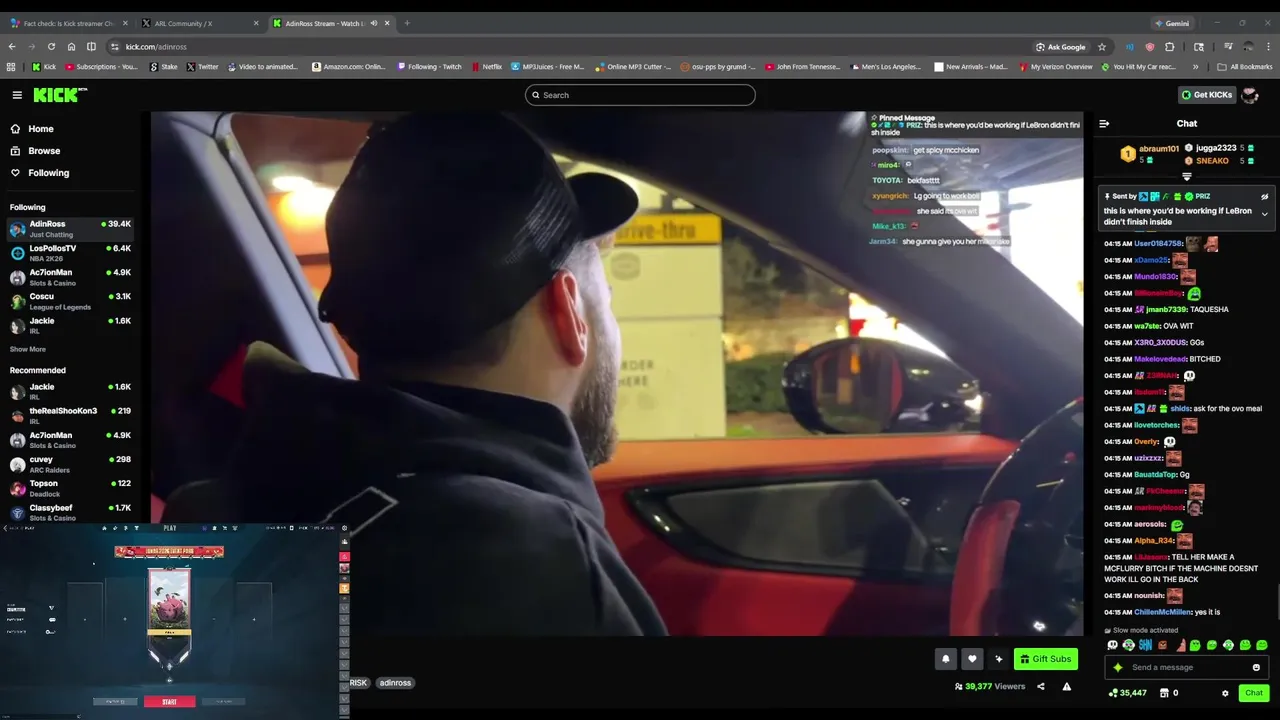Open the emote picker in chat

pyautogui.click(x=1256, y=668)
